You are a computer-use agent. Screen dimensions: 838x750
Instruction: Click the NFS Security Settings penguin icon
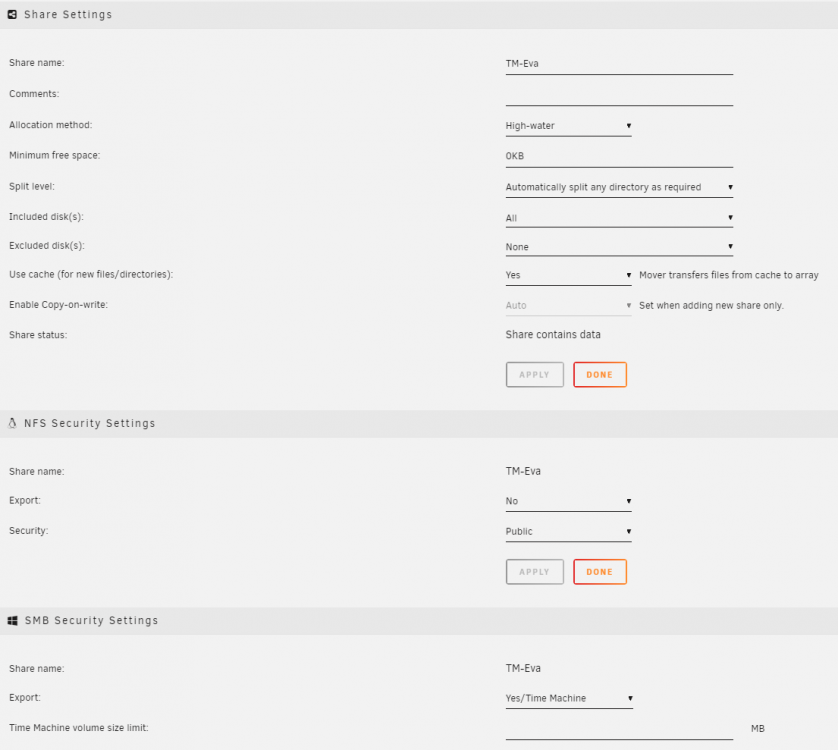[12, 423]
